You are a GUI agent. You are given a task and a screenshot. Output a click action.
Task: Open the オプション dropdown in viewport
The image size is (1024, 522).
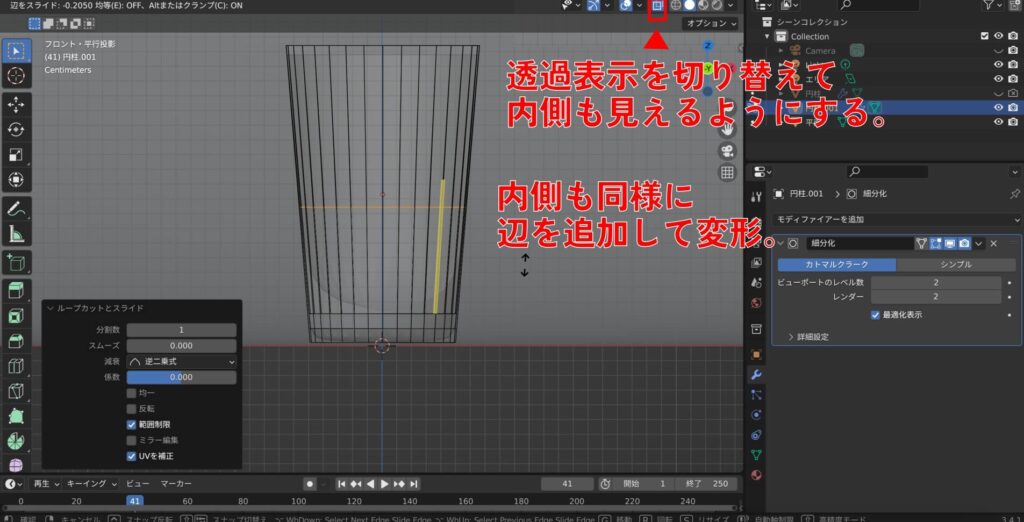pyautogui.click(x=709, y=23)
